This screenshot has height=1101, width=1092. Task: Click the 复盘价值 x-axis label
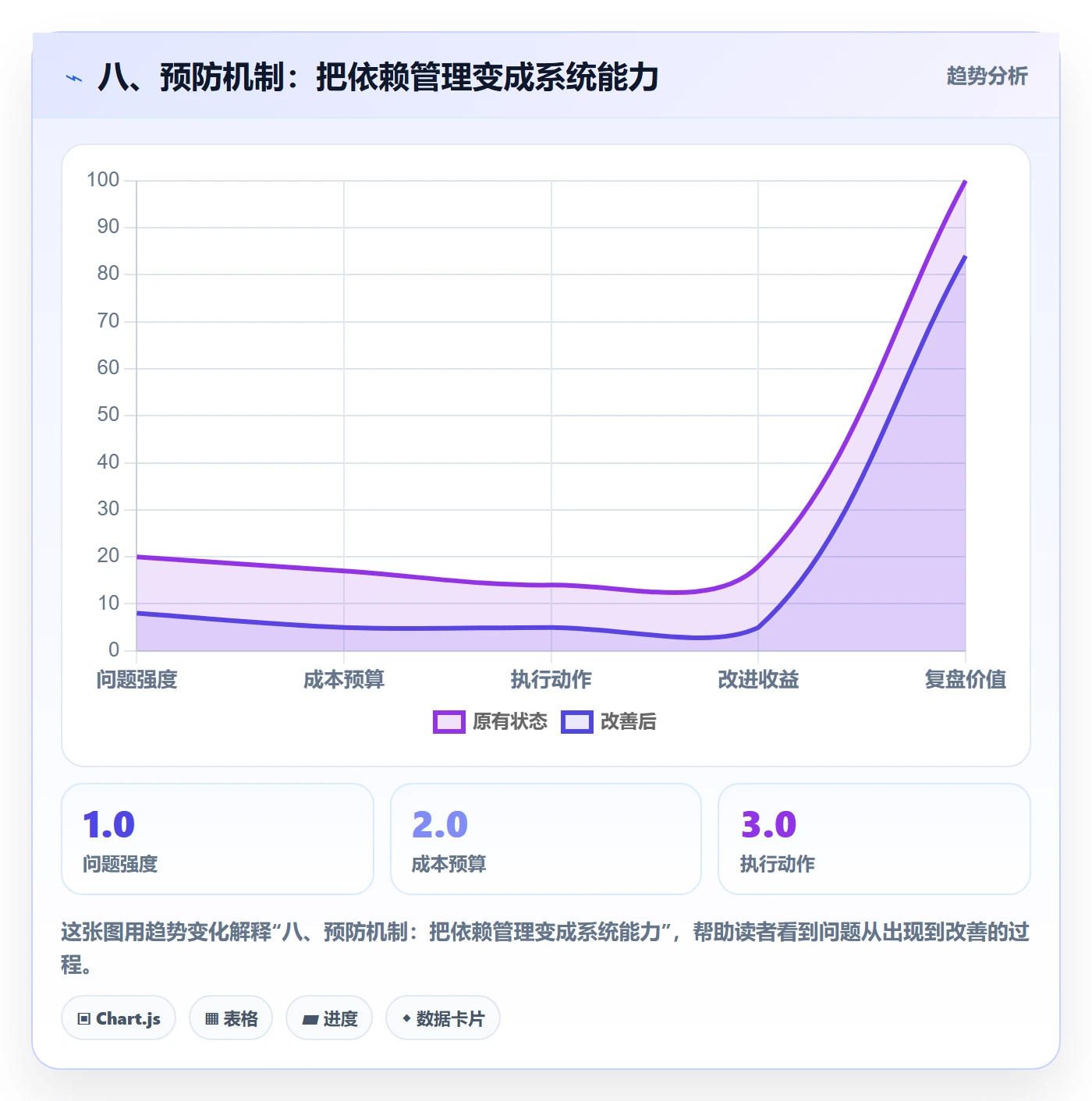coord(966,680)
